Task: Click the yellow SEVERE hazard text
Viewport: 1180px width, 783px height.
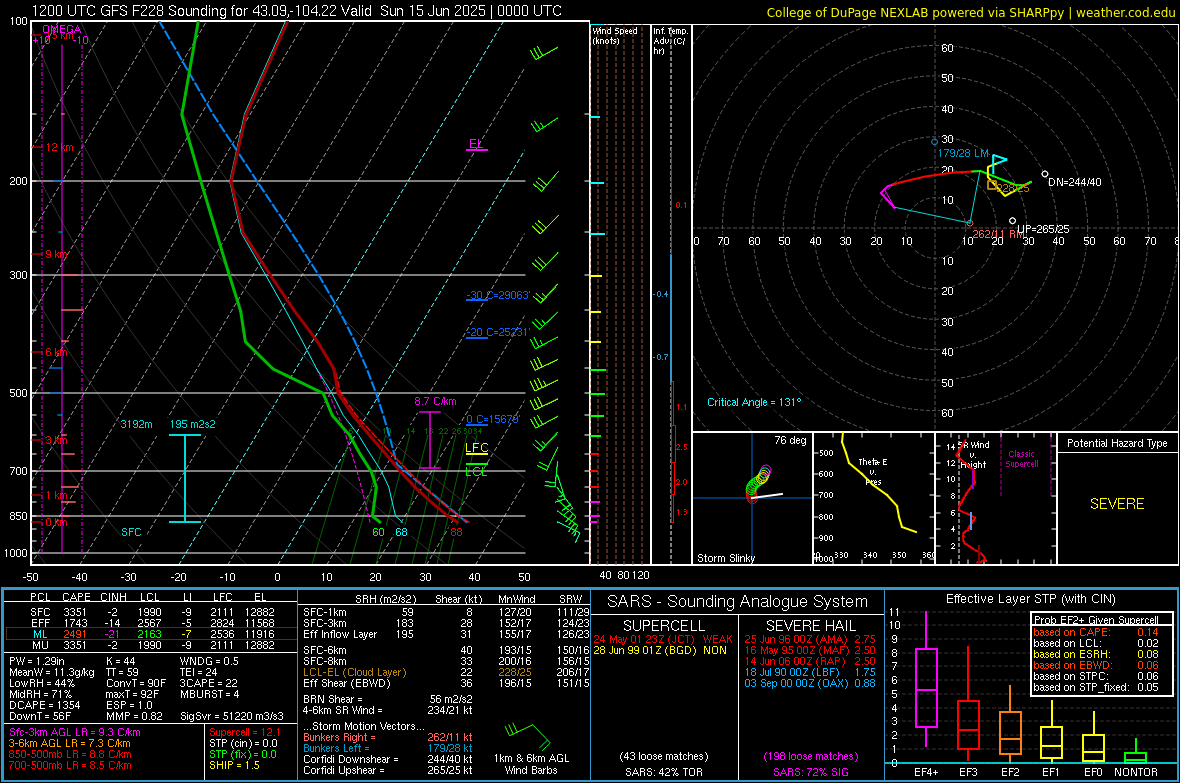Action: click(1117, 504)
